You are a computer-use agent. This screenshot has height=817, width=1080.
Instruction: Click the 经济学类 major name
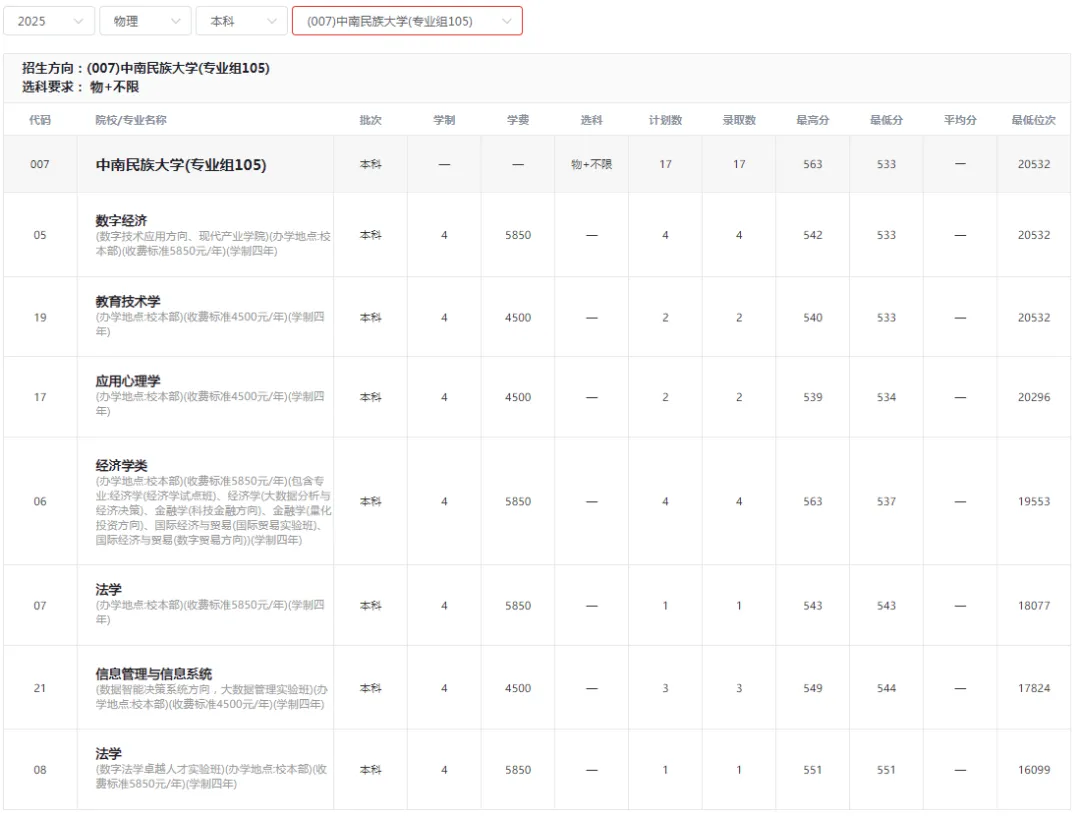[x=121, y=466]
